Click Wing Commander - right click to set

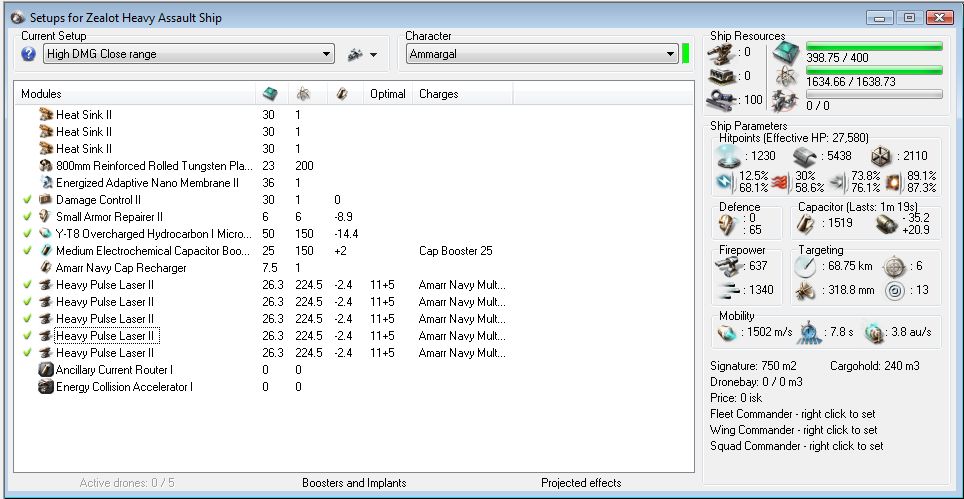click(794, 430)
